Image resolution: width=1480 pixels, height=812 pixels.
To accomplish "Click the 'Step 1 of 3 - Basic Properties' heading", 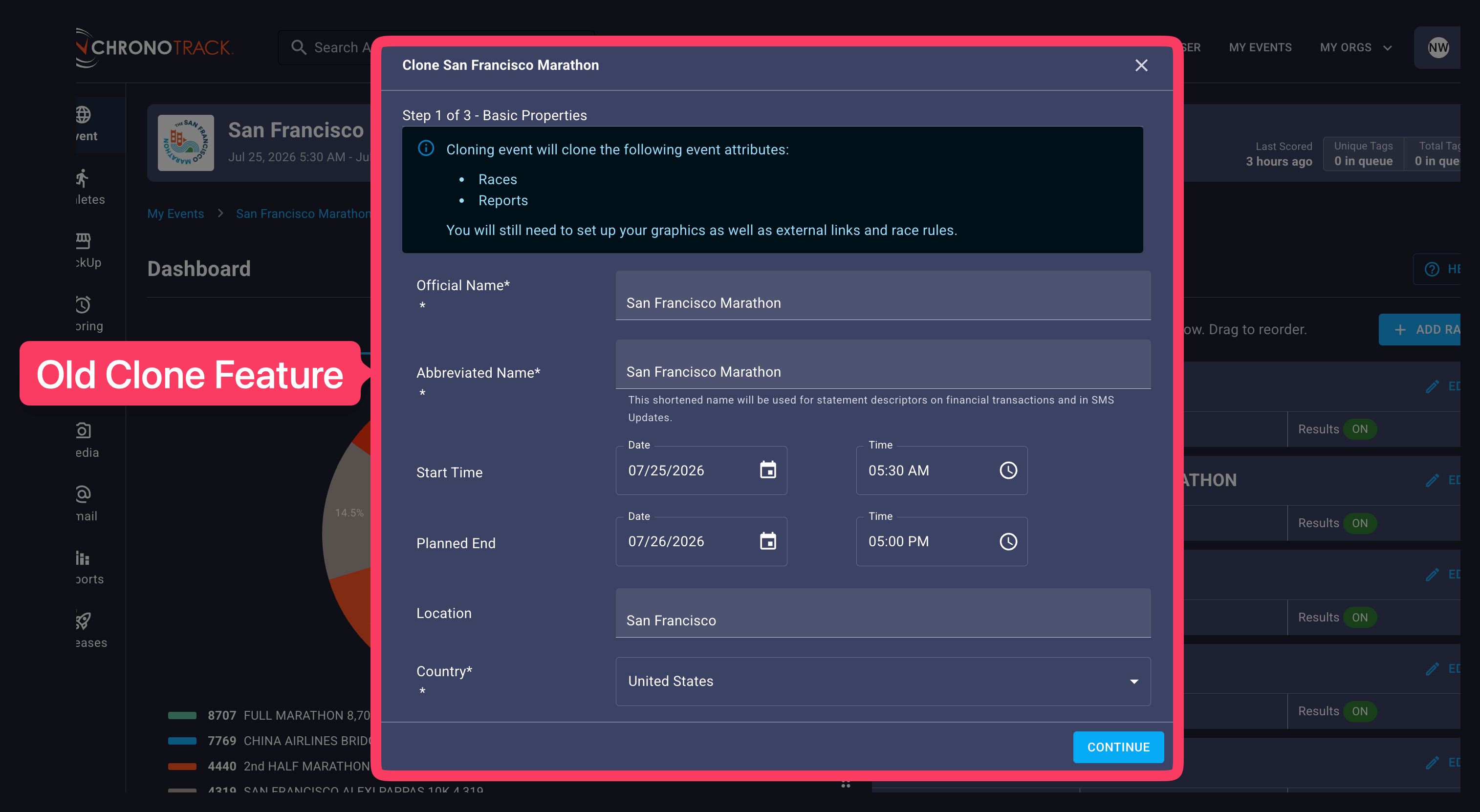I will coord(494,115).
